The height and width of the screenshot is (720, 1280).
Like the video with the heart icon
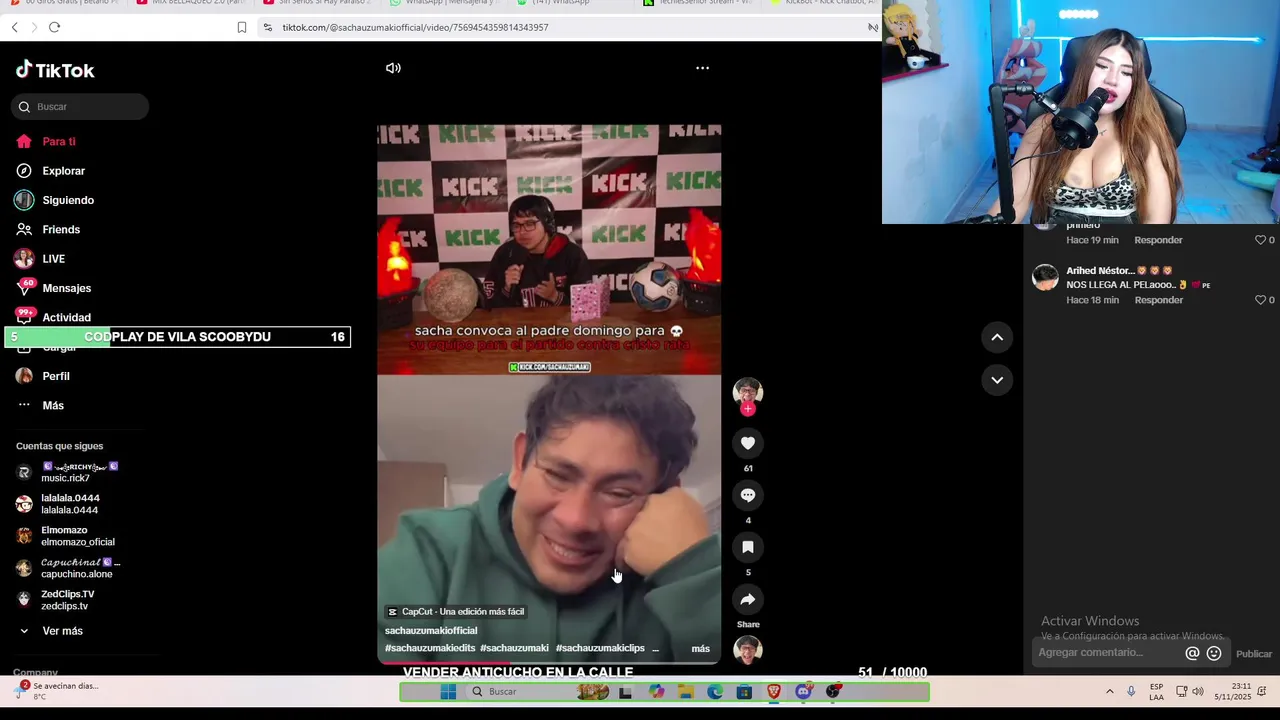pos(748,443)
